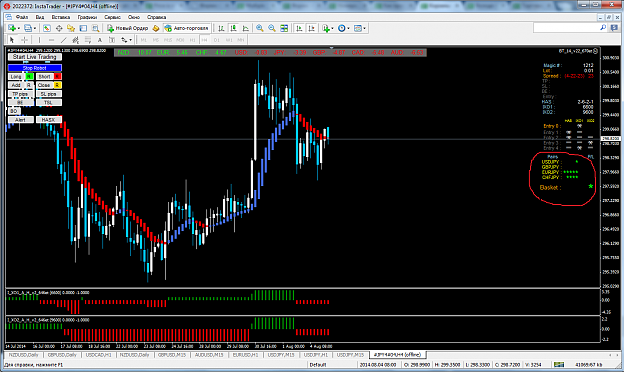
Task: Select the Fibonacci retracement tool
Action: [x=88, y=40]
